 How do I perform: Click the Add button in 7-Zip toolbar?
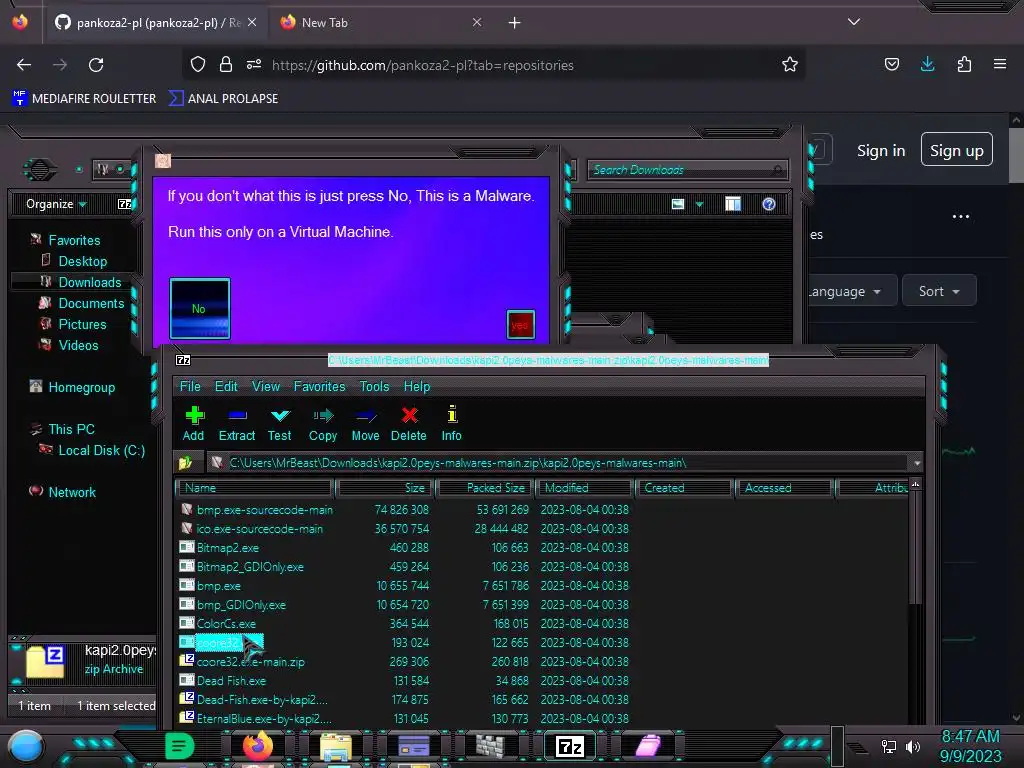[x=193, y=424]
